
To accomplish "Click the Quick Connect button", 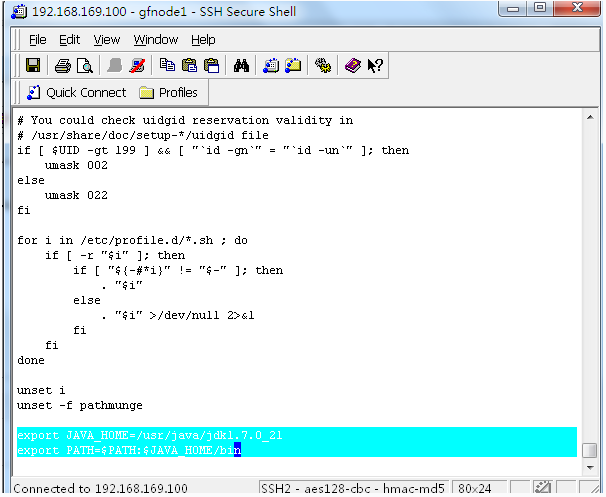I will pyautogui.click(x=77, y=93).
